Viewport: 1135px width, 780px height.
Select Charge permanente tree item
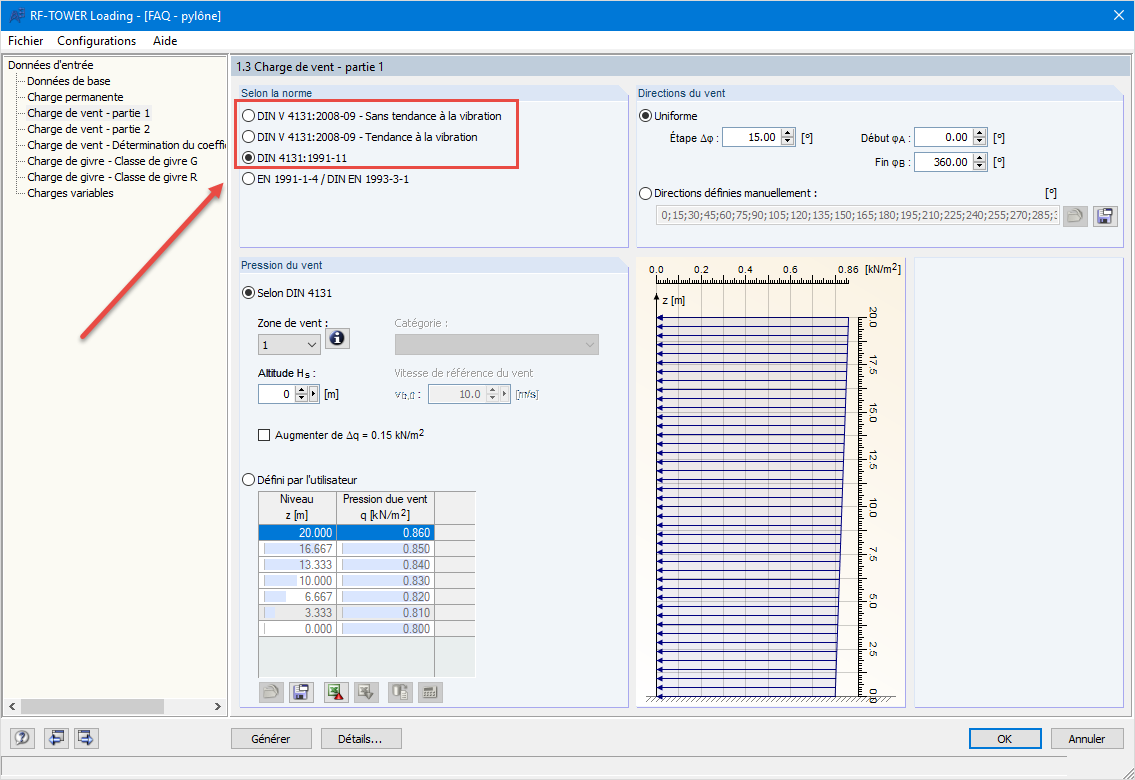point(75,97)
